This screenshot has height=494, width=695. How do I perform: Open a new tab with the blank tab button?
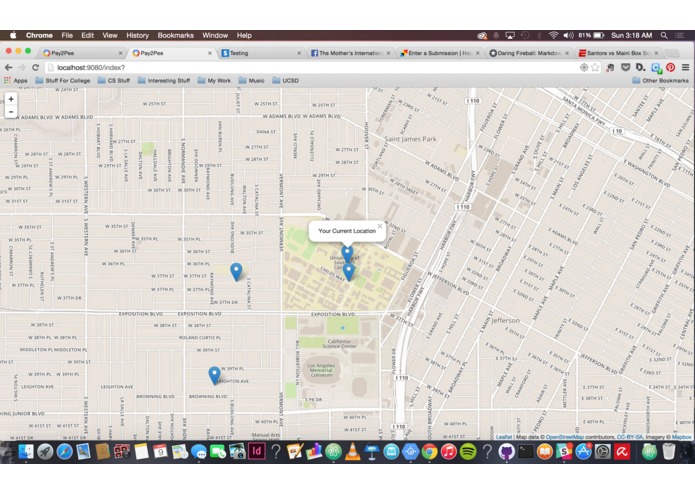click(x=673, y=53)
